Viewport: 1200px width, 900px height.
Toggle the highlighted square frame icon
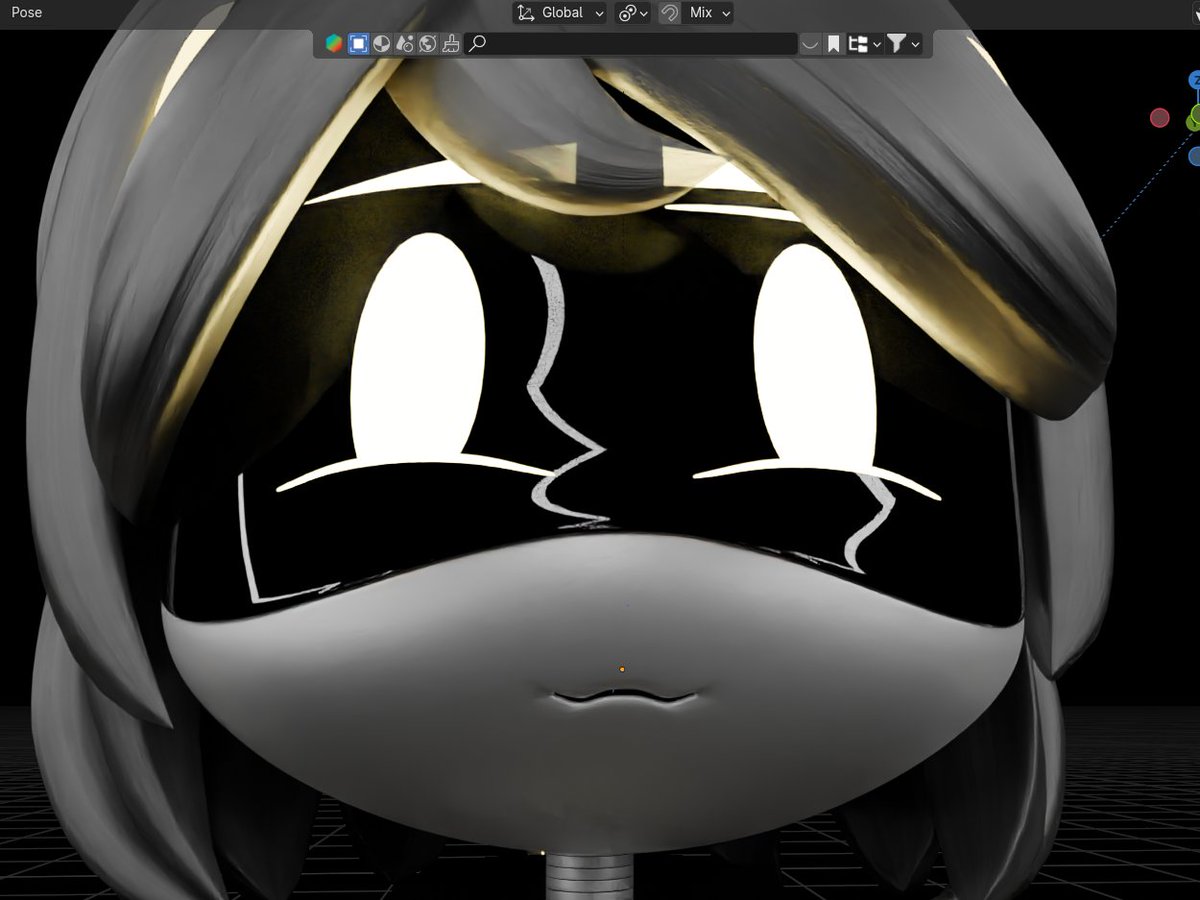tap(358, 43)
